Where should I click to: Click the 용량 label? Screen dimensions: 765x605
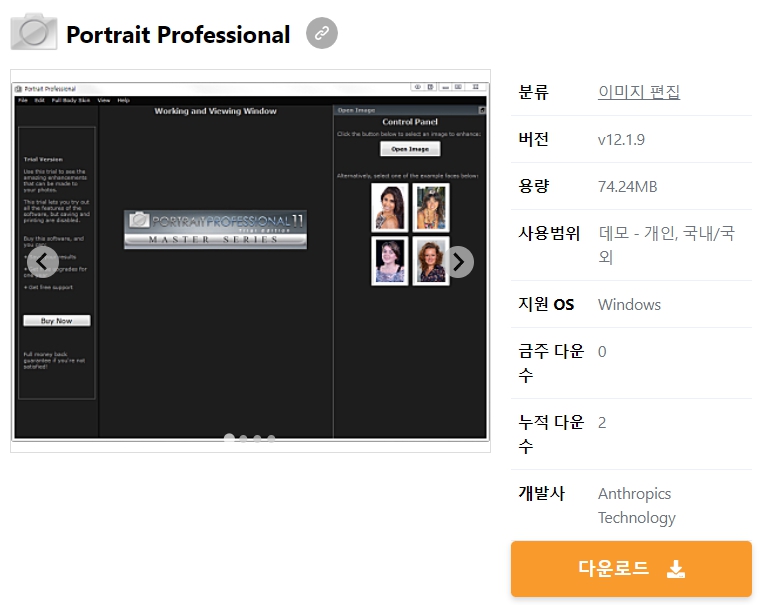pos(534,186)
